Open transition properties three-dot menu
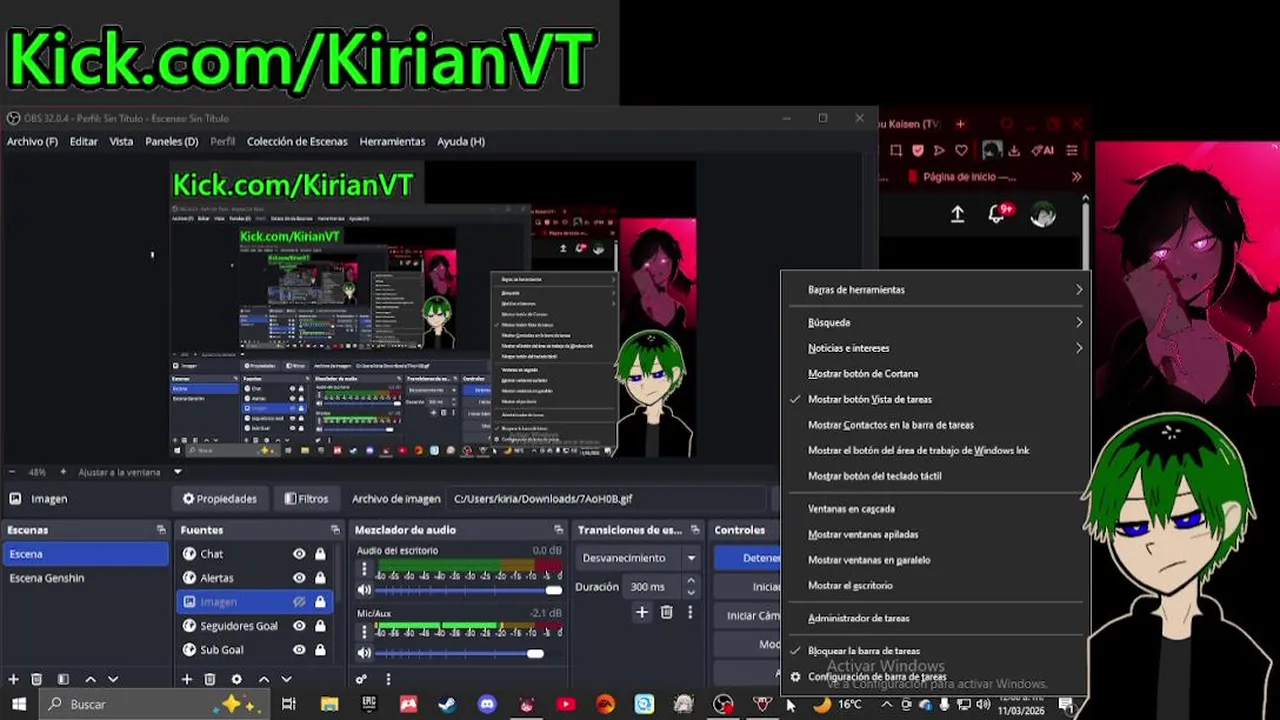Image resolution: width=1280 pixels, height=720 pixels. 690,612
